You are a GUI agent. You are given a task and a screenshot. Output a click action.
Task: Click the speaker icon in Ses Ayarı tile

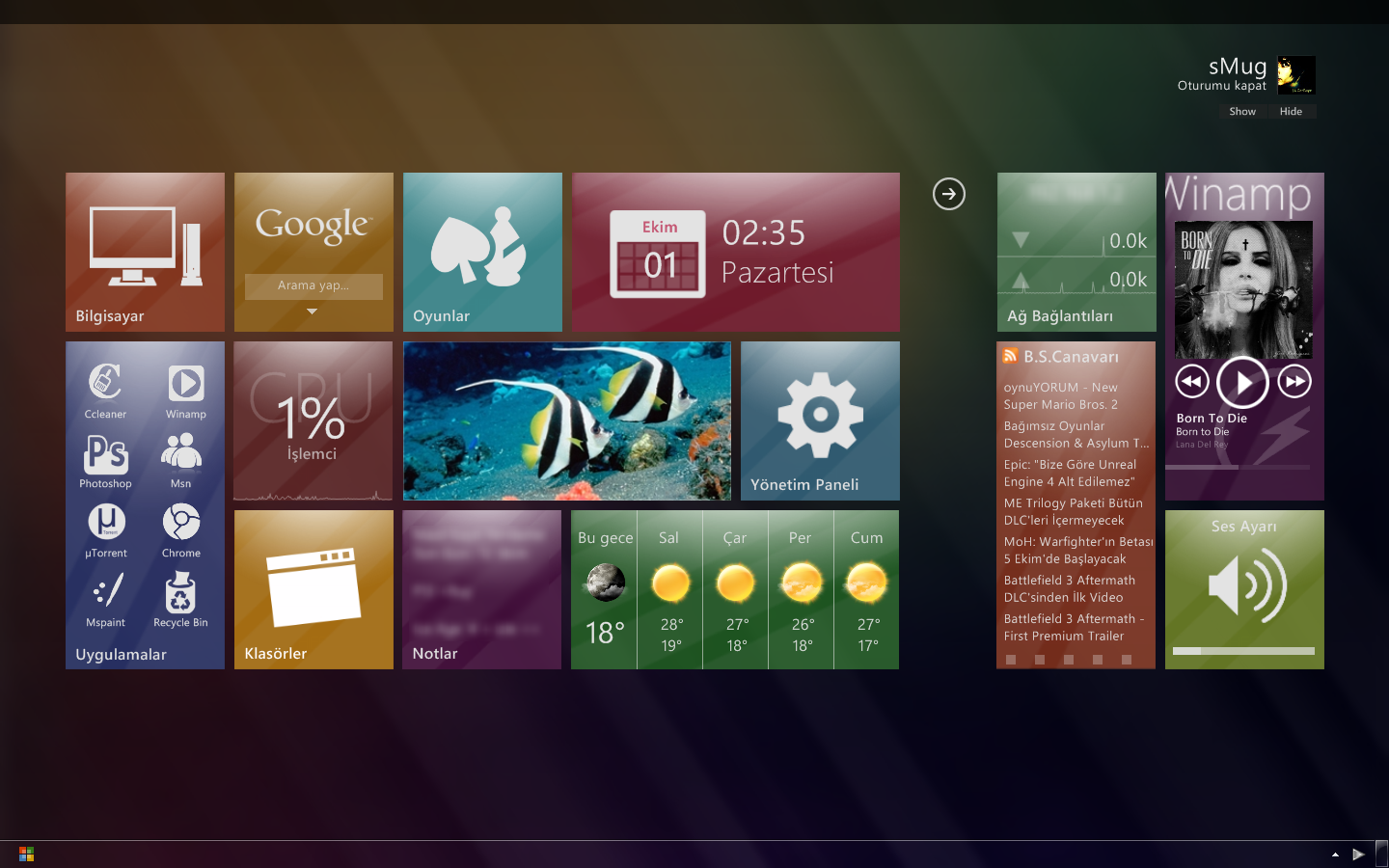click(1246, 584)
